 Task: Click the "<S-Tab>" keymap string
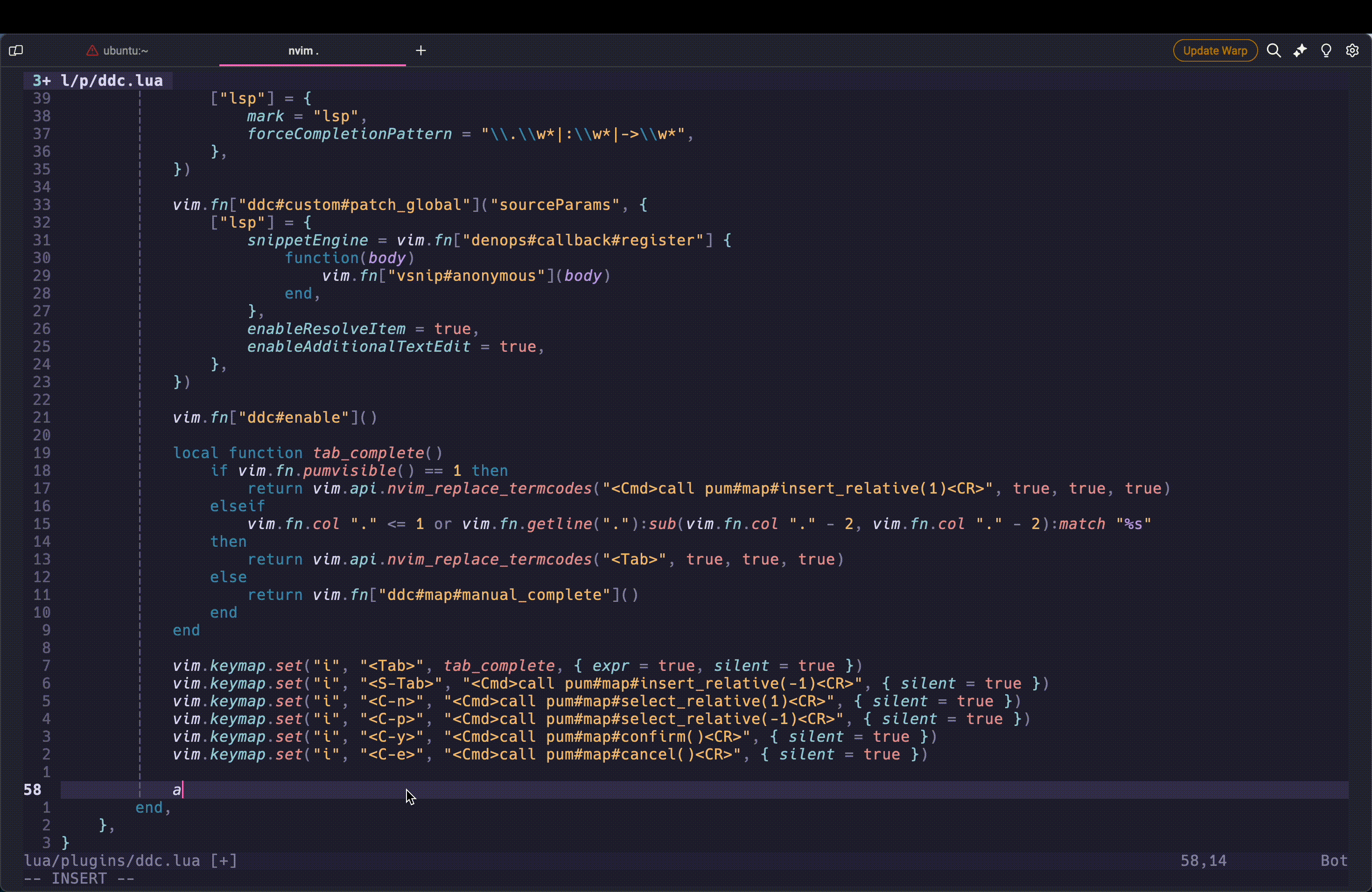[405, 684]
